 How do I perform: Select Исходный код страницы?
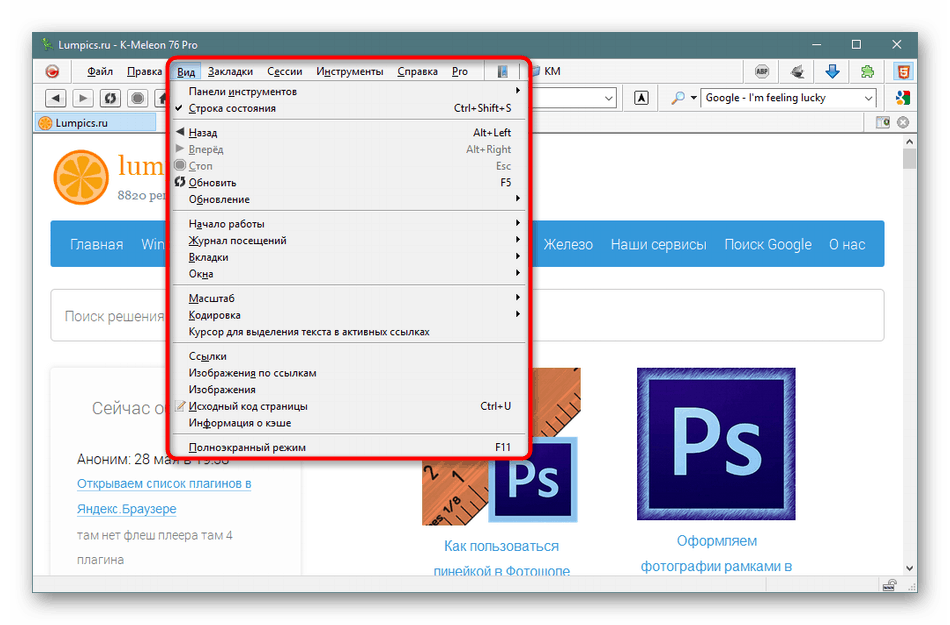(x=348, y=406)
